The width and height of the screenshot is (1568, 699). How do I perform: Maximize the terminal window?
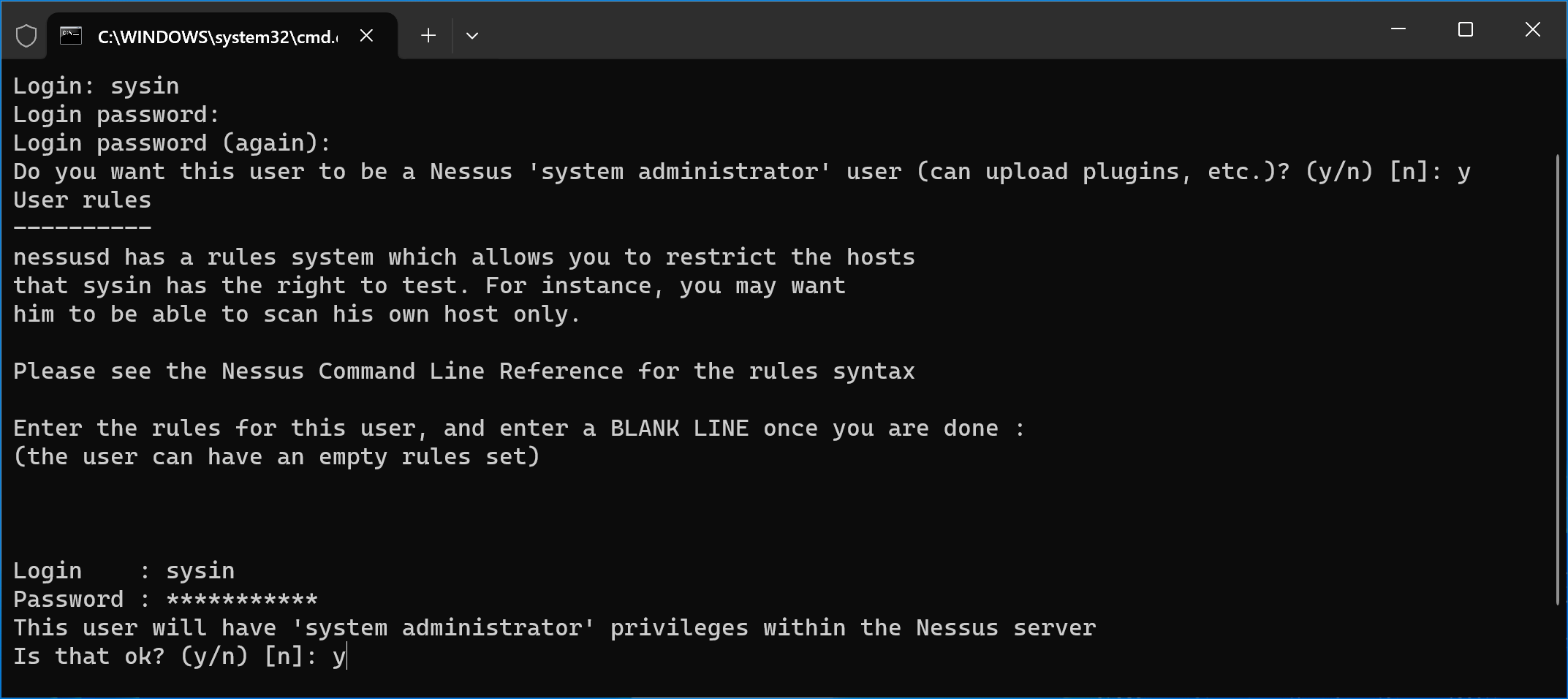coord(1466,29)
